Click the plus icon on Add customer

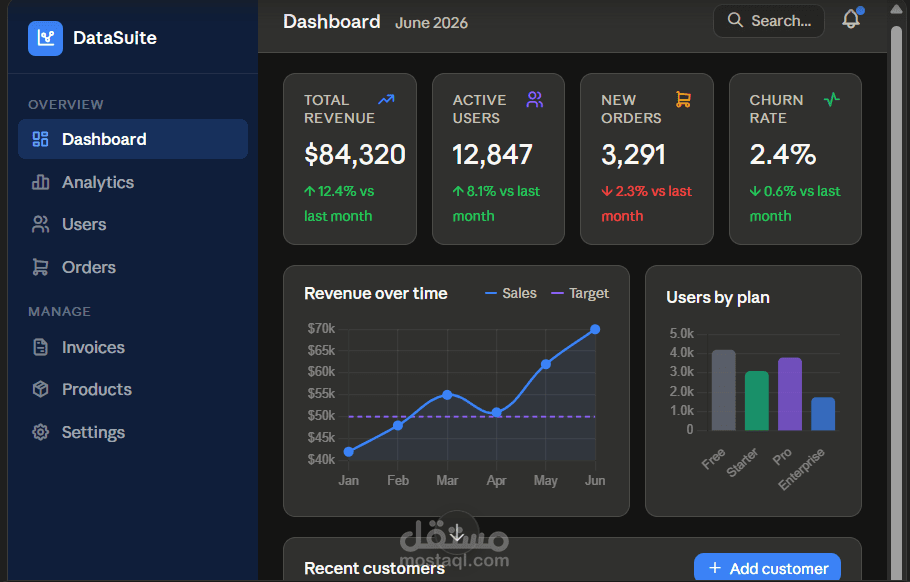tap(715, 568)
